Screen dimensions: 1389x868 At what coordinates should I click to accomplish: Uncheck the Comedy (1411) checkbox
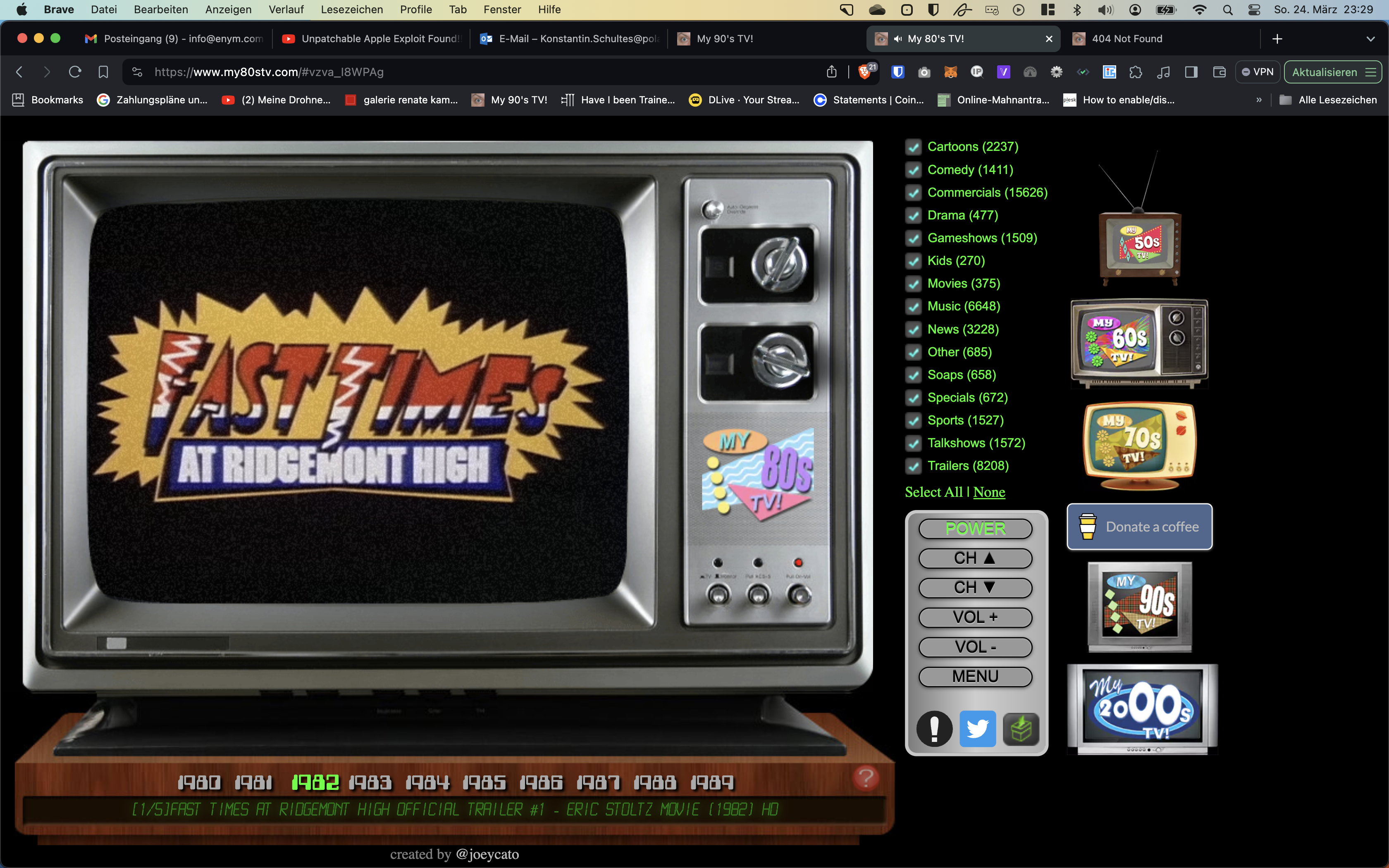click(x=913, y=170)
